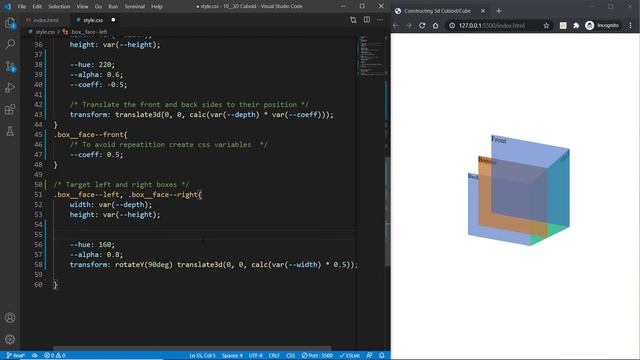Image resolution: width=640 pixels, height=360 pixels.
Task: Open Run and Debug view
Action: pos(10,88)
